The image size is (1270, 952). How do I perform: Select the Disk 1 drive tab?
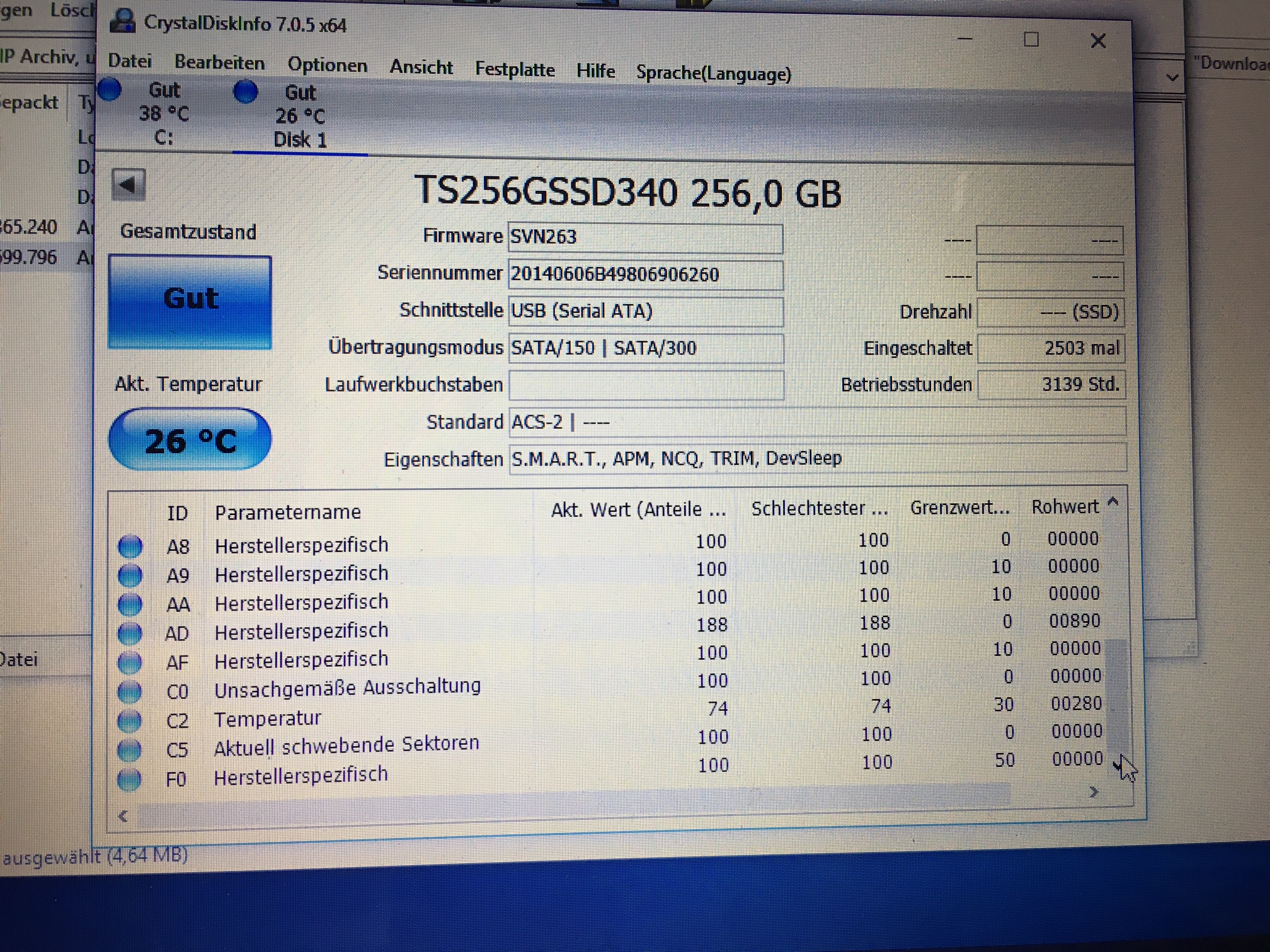tap(300, 117)
